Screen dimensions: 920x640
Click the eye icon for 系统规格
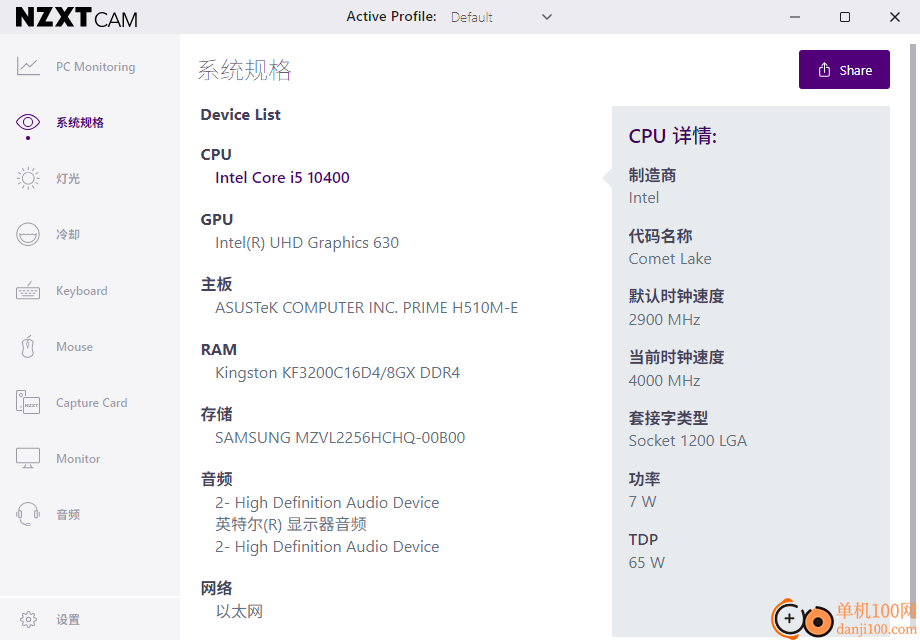click(x=28, y=122)
